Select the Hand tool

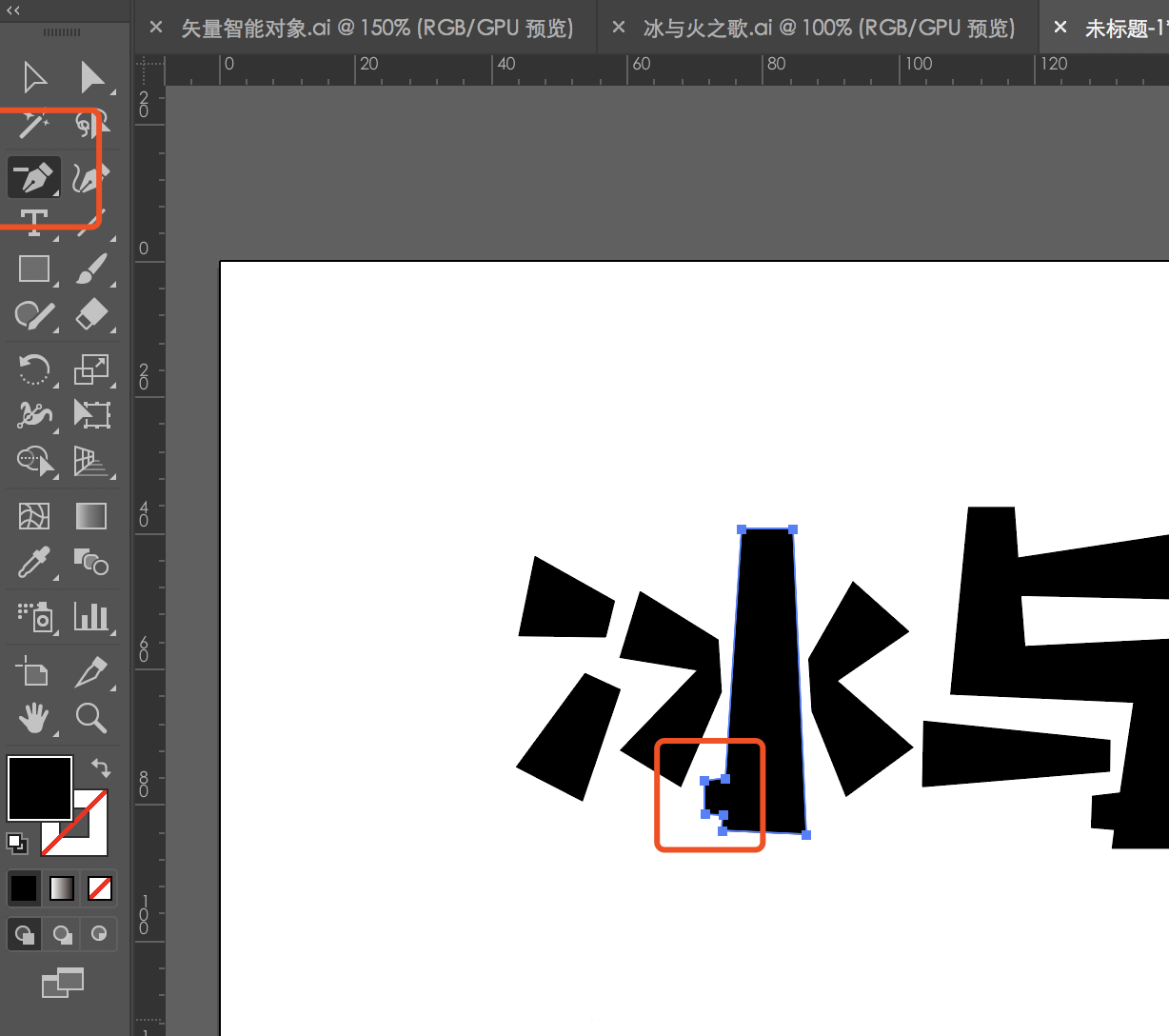34,717
